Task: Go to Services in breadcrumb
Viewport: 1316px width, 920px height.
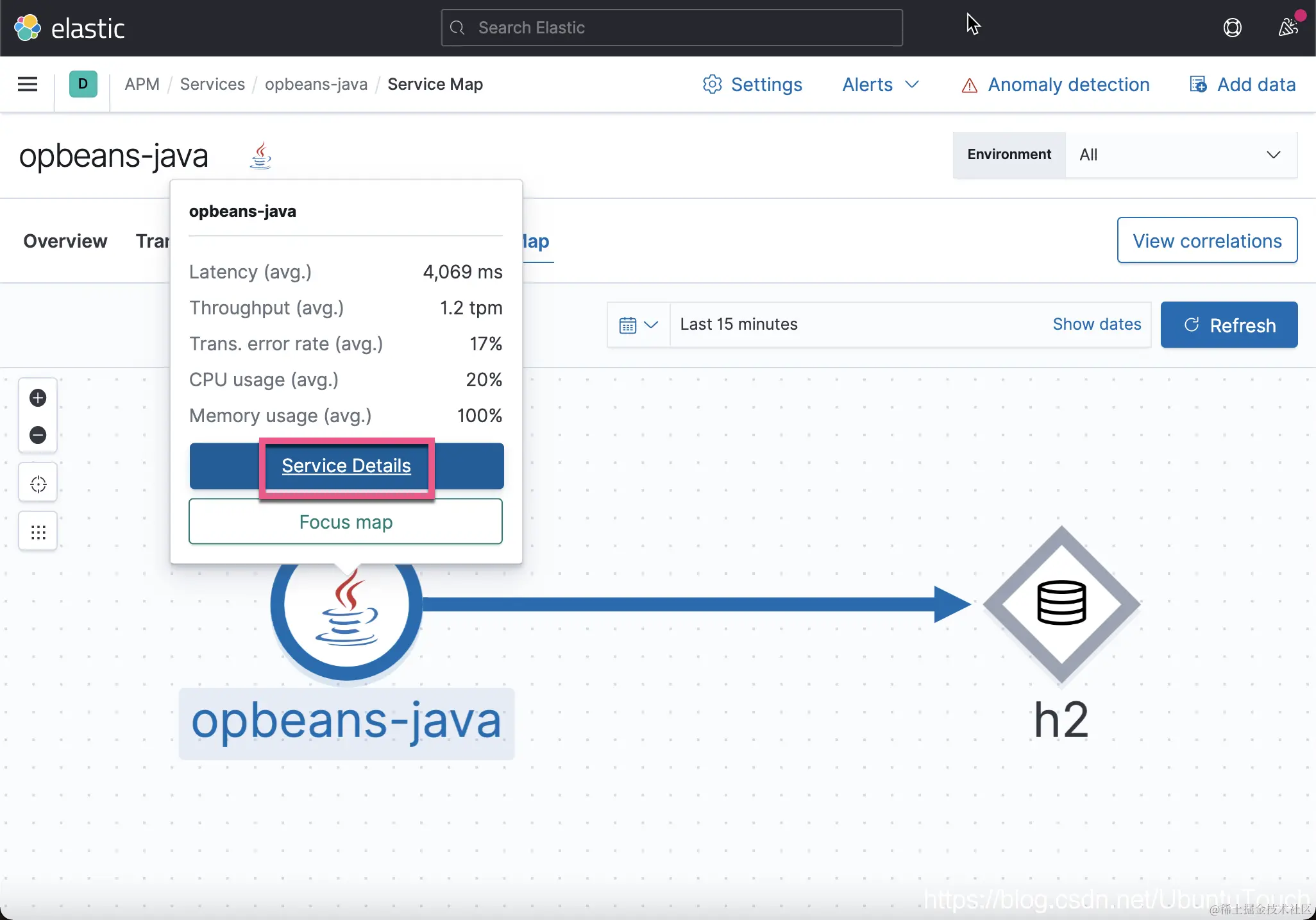Action: point(212,84)
